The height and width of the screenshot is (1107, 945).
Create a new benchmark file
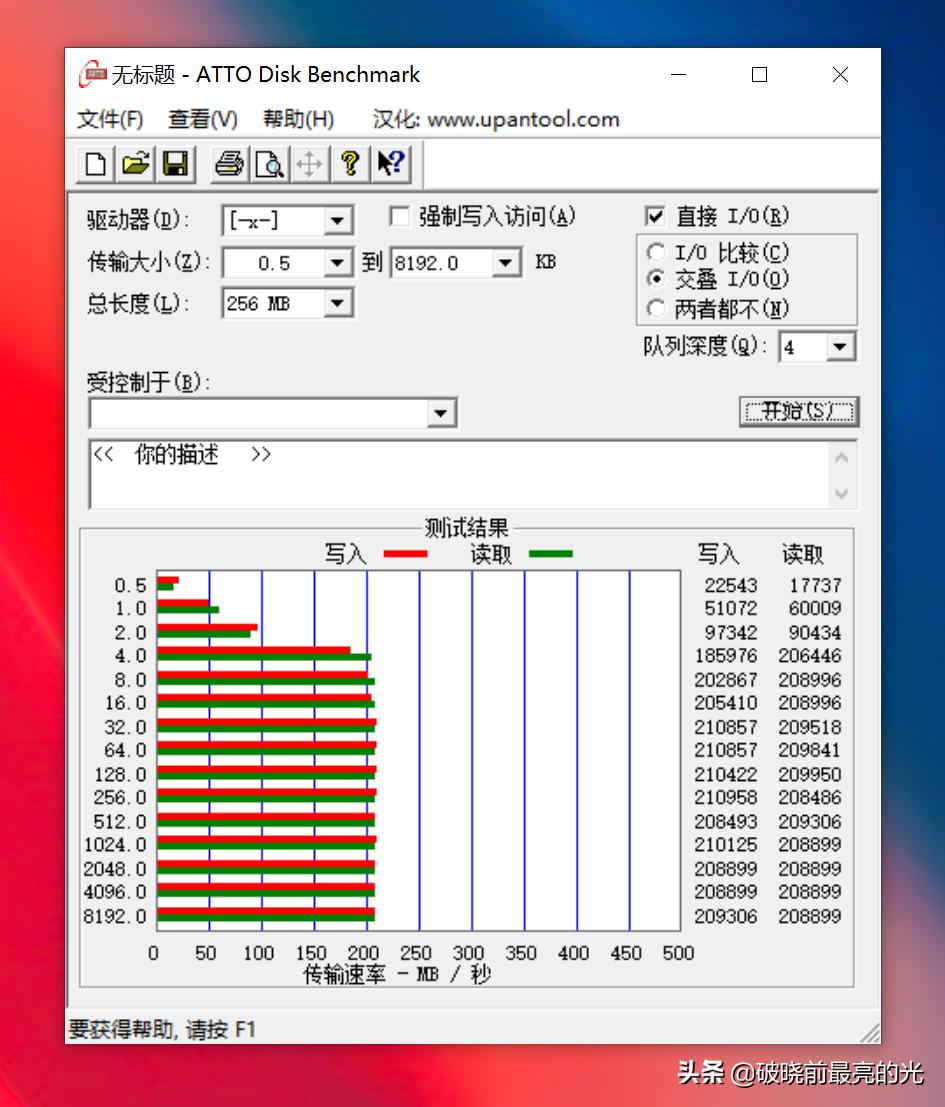pyautogui.click(x=93, y=164)
